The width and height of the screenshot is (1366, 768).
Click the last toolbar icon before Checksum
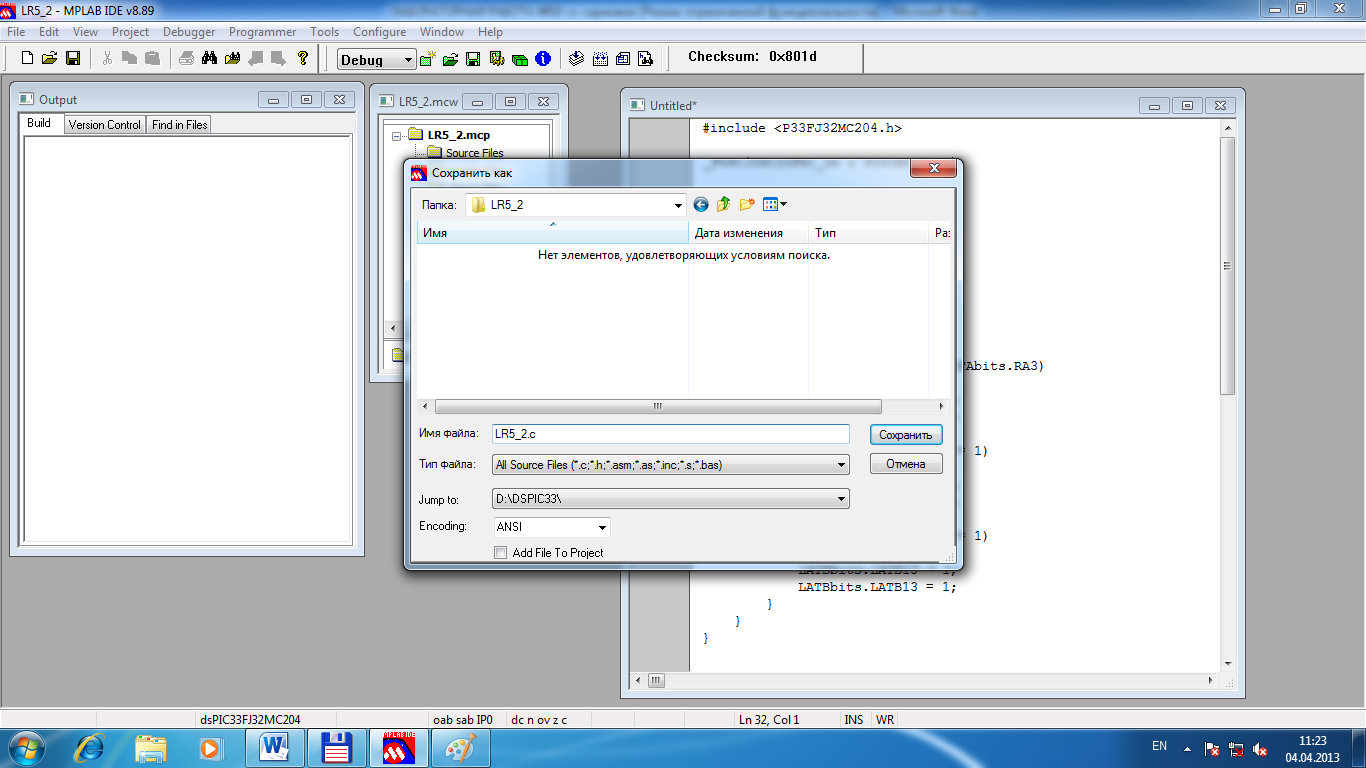(646, 59)
